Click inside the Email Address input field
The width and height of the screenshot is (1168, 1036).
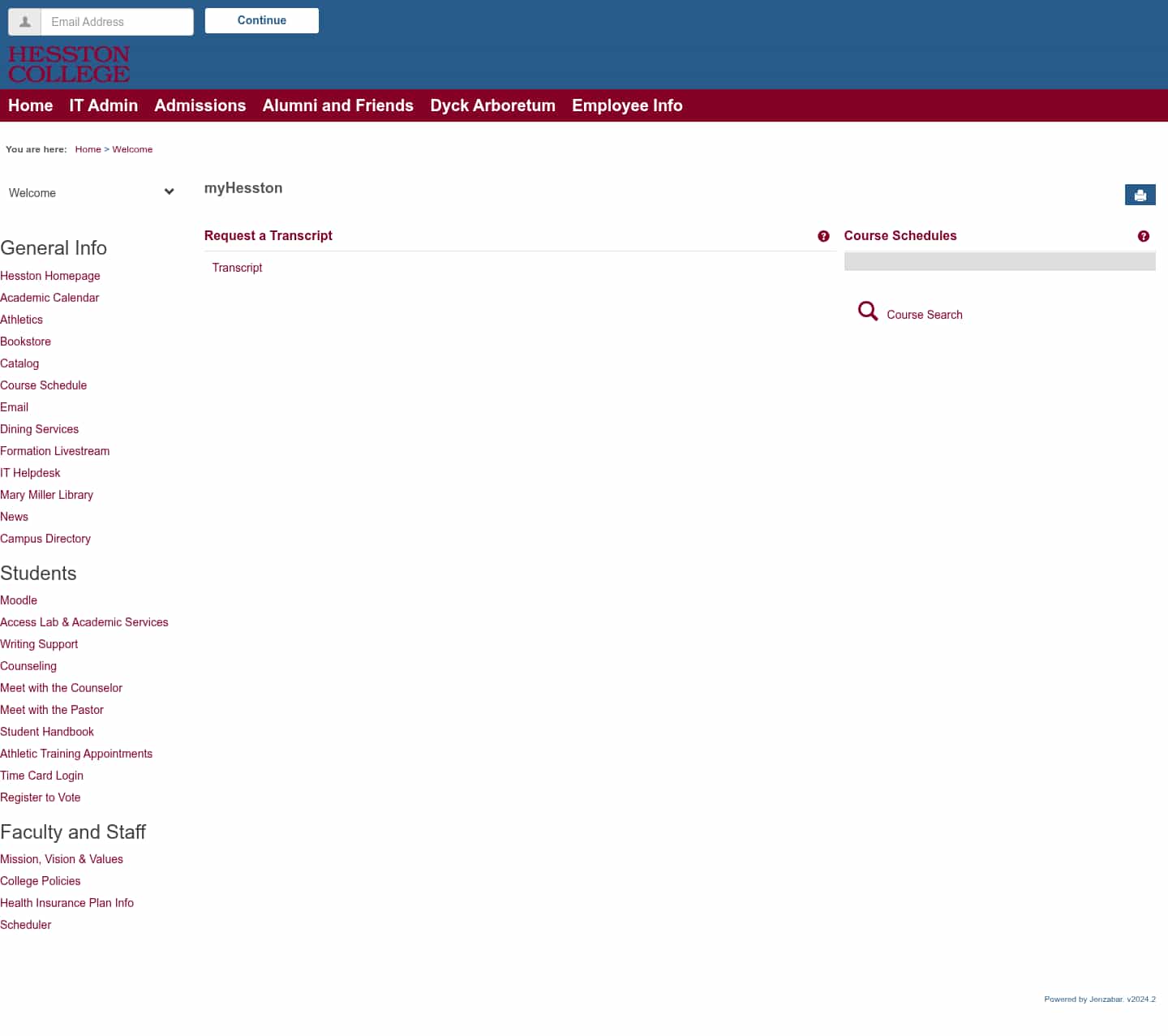tap(117, 22)
